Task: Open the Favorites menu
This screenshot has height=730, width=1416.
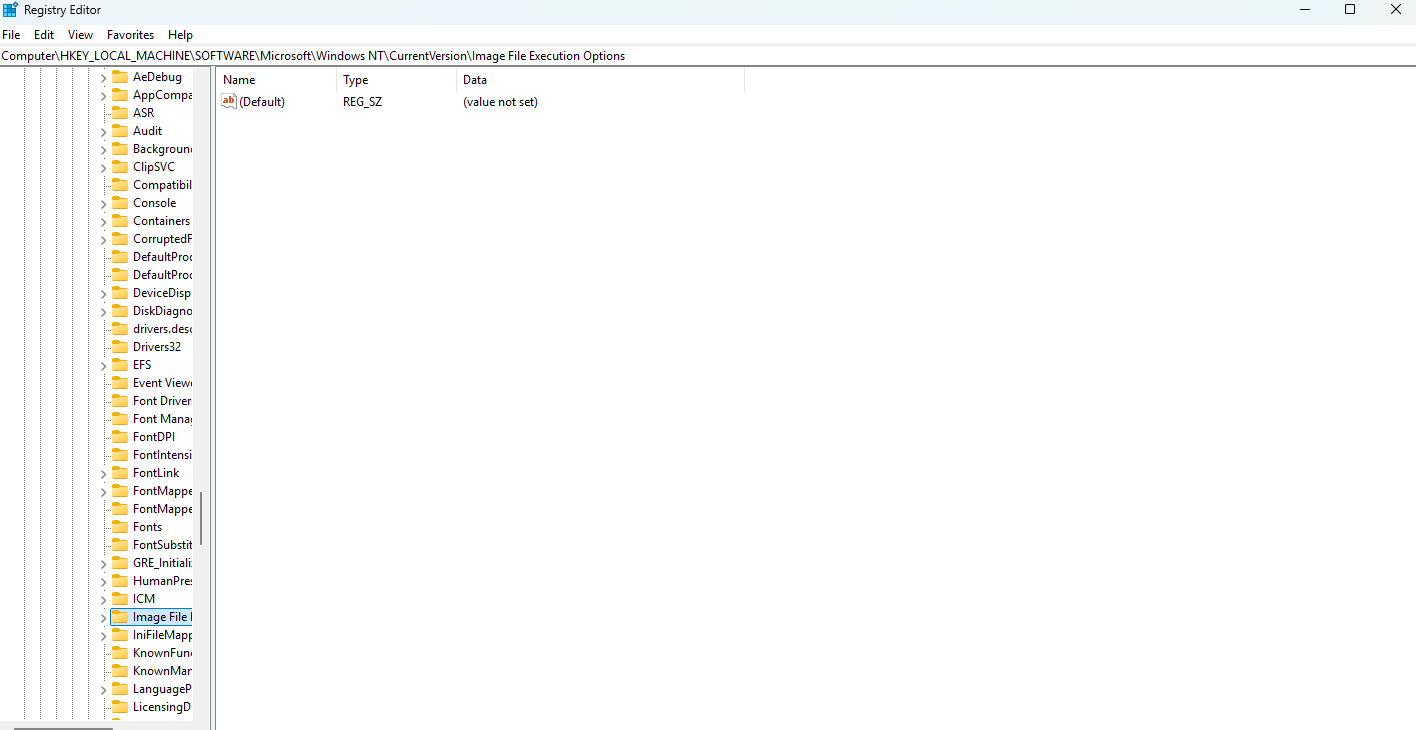Action: [131, 35]
